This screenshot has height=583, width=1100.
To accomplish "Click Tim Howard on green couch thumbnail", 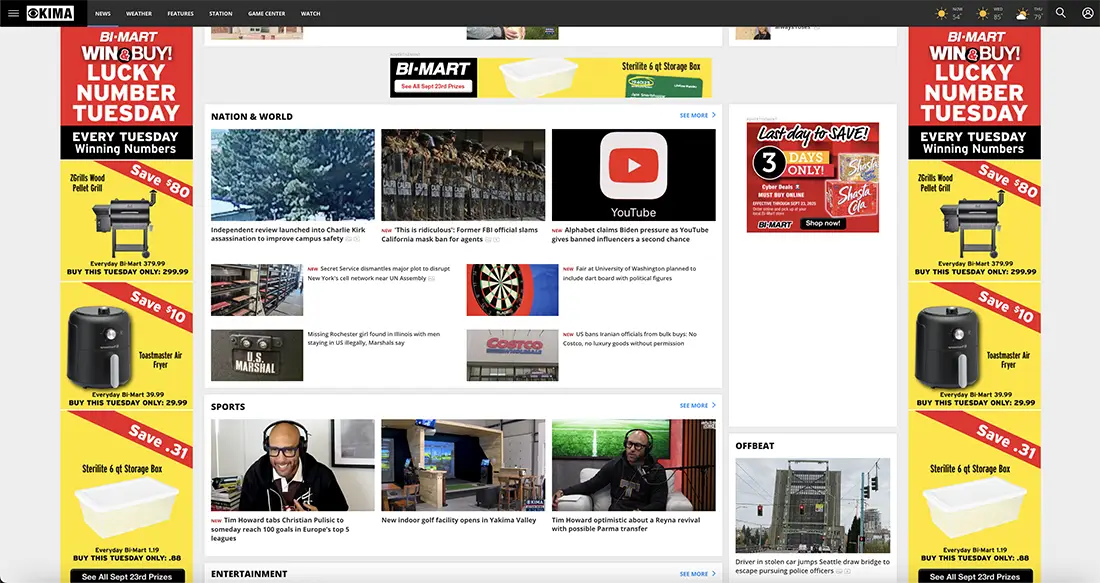I will [x=633, y=465].
